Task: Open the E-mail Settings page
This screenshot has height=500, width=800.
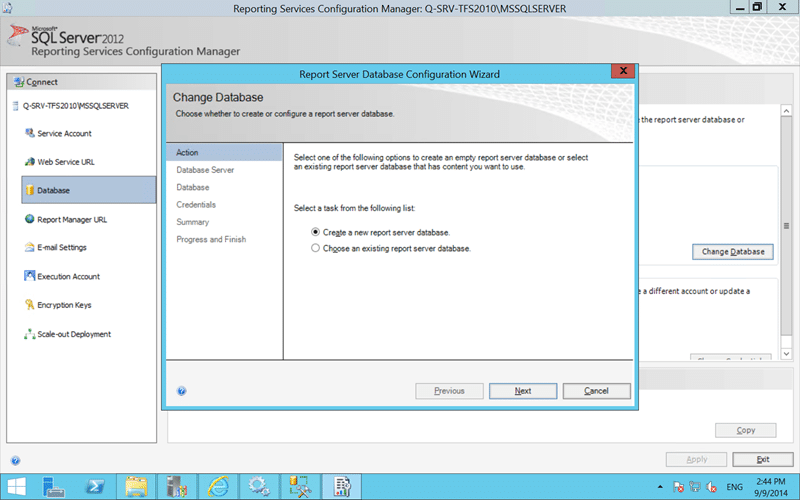Action: coord(62,247)
